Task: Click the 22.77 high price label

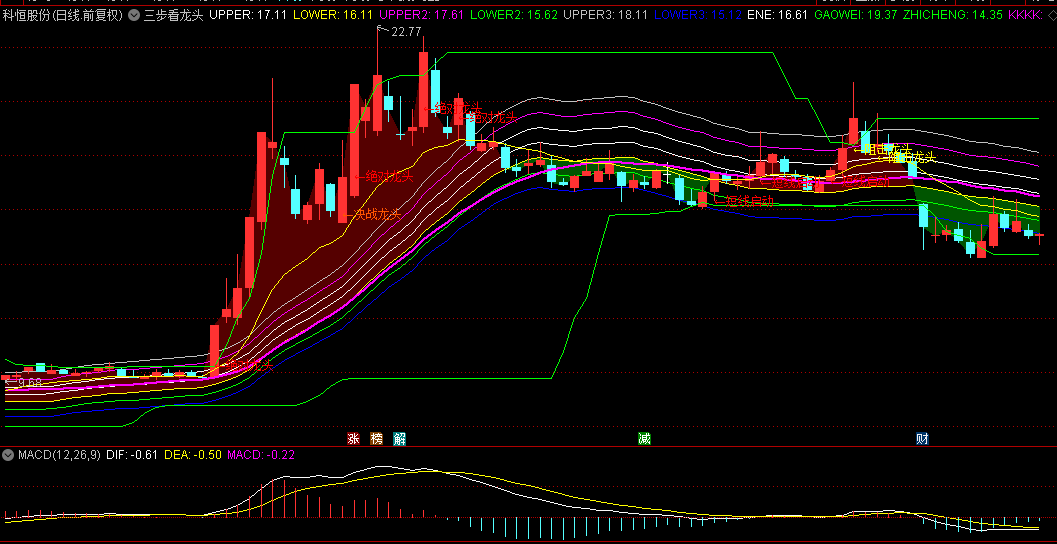Action: [405, 31]
